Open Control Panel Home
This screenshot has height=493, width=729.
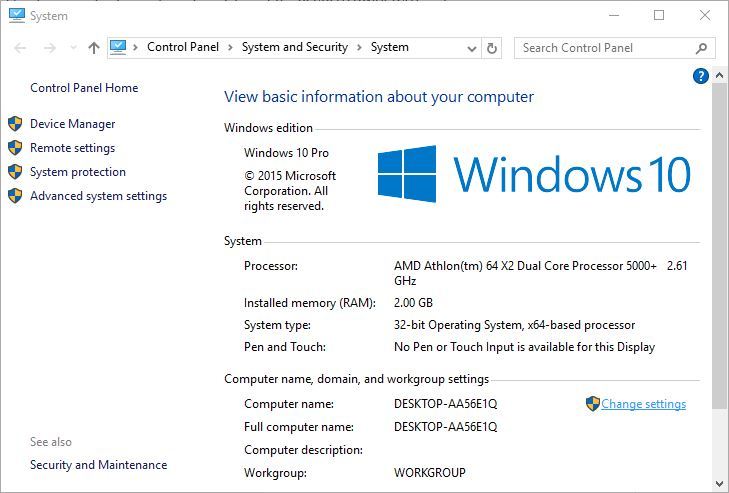pyautogui.click(x=84, y=88)
